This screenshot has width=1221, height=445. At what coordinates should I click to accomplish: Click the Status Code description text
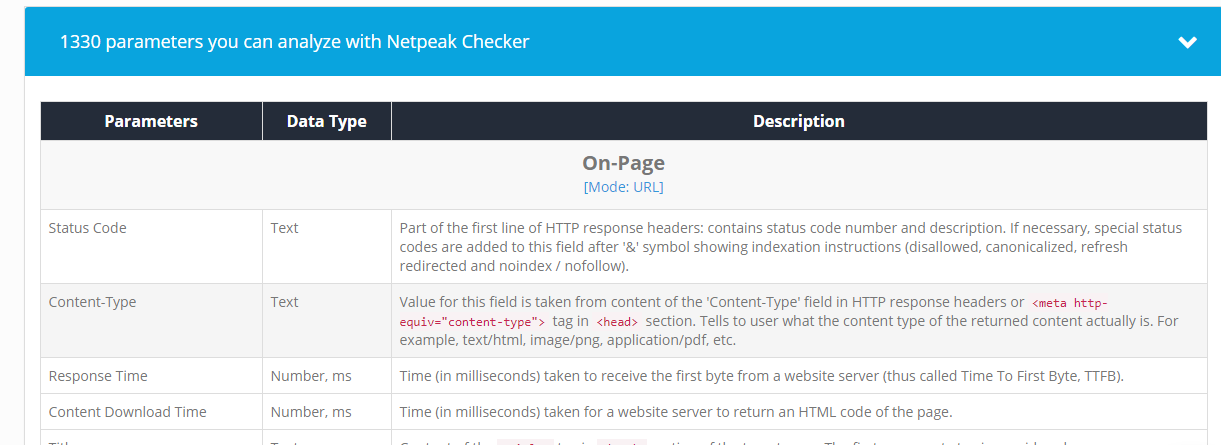pos(790,247)
